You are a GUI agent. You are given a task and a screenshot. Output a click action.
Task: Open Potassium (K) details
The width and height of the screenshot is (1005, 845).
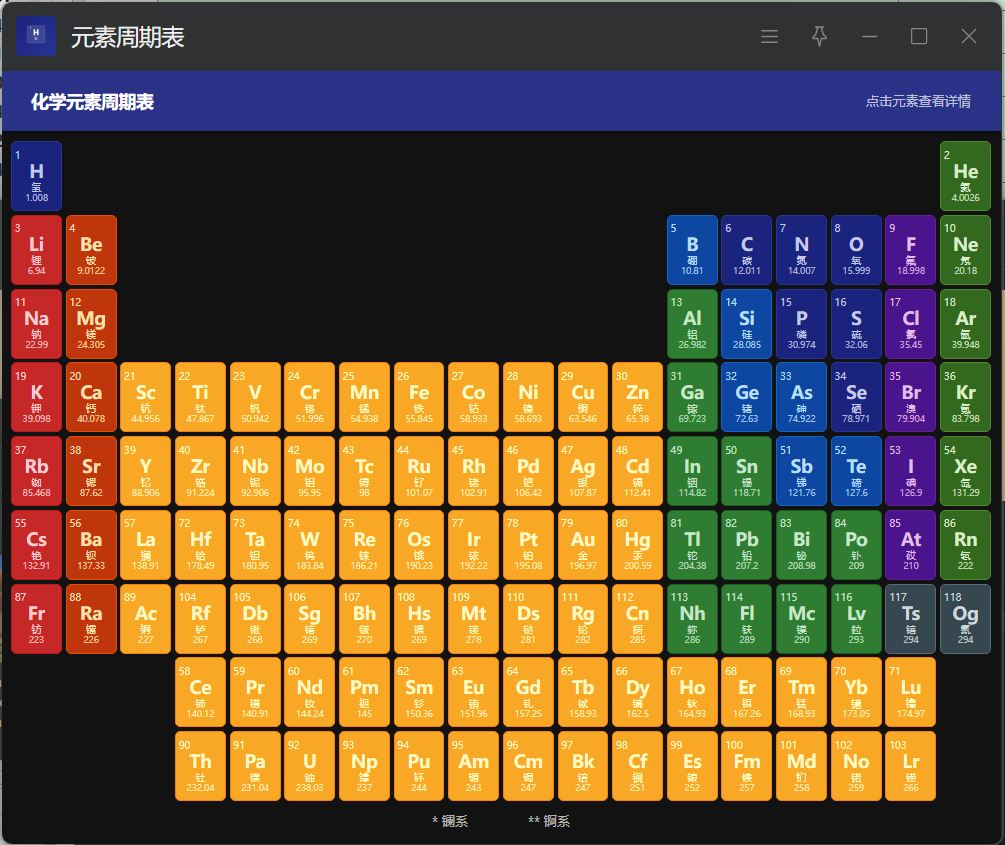(x=37, y=397)
